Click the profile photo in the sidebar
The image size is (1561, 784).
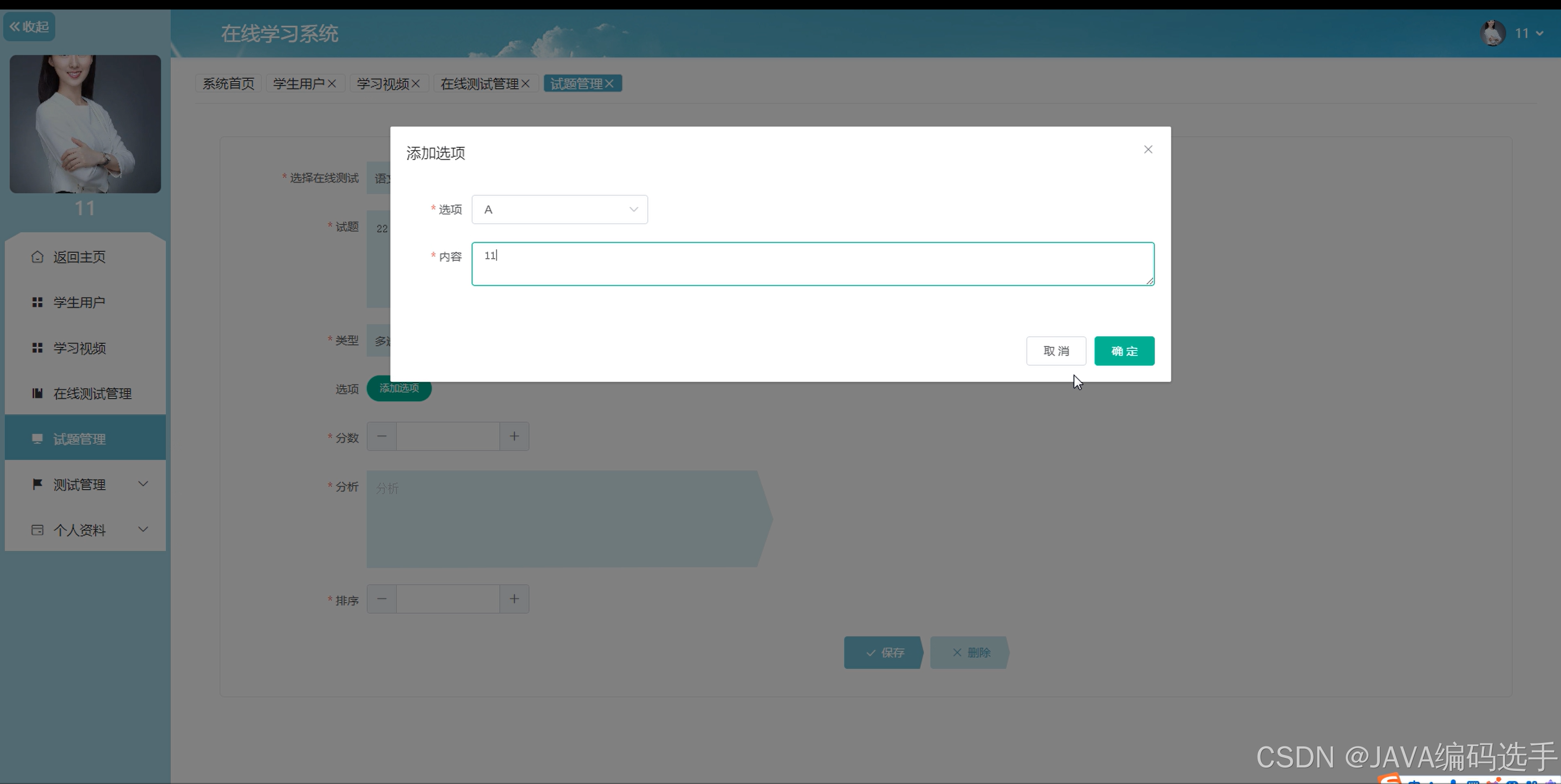click(86, 124)
